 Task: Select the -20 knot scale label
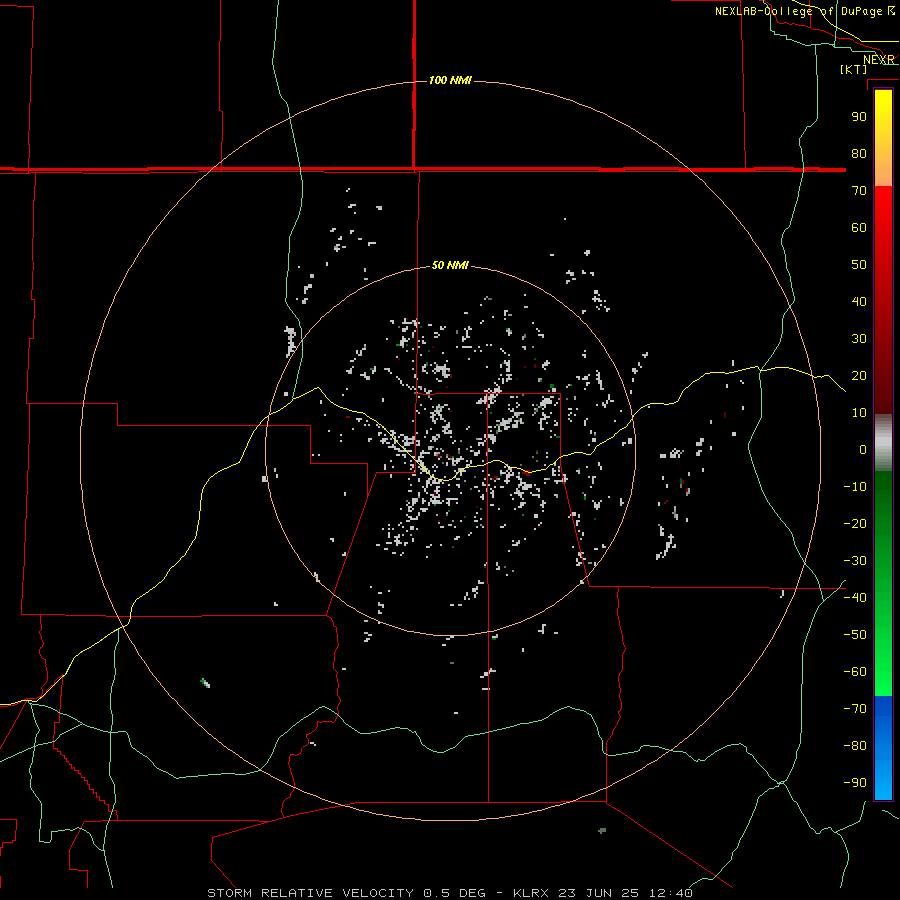(855, 523)
